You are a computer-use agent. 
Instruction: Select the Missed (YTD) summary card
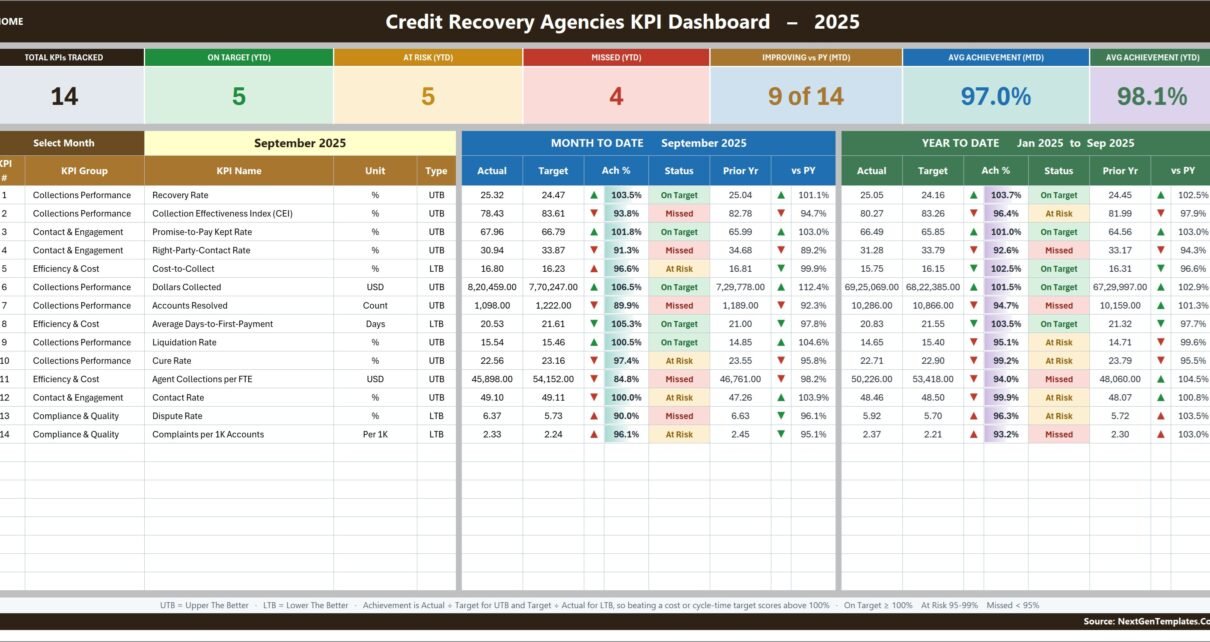click(x=616, y=86)
